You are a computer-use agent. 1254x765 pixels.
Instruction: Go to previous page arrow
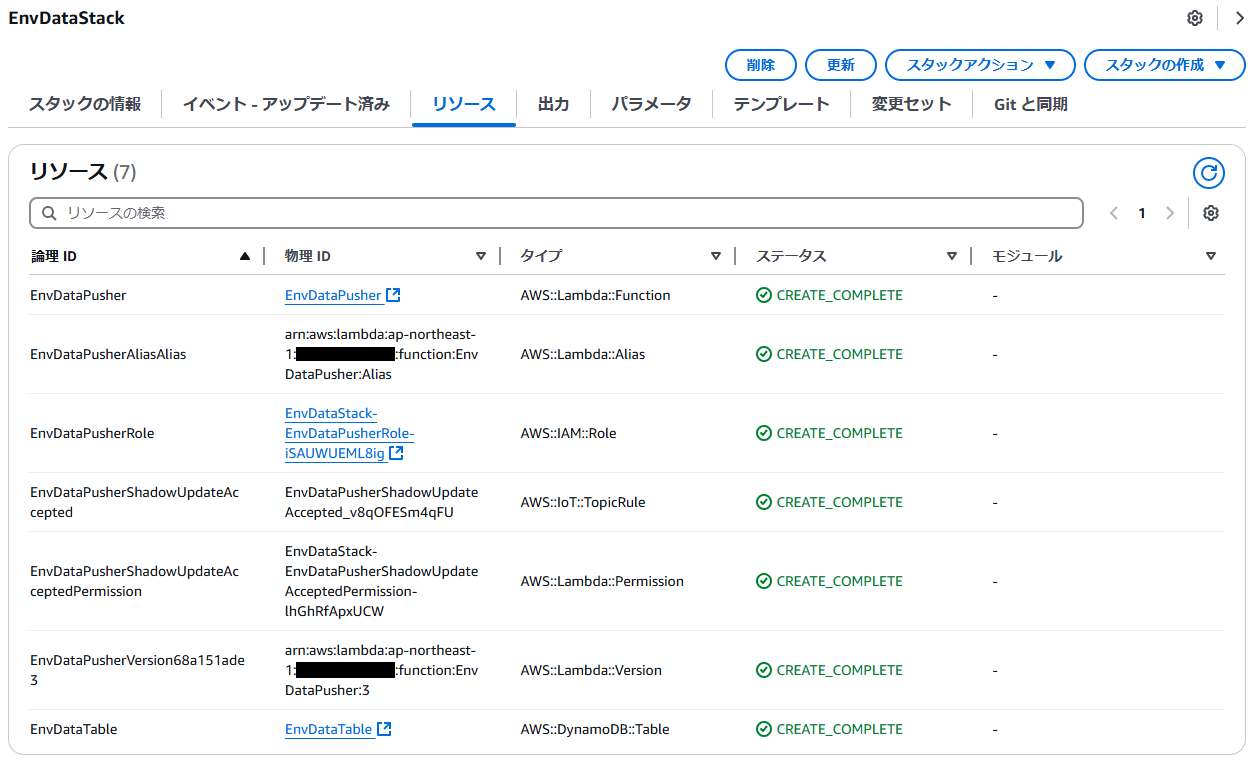pos(1114,213)
